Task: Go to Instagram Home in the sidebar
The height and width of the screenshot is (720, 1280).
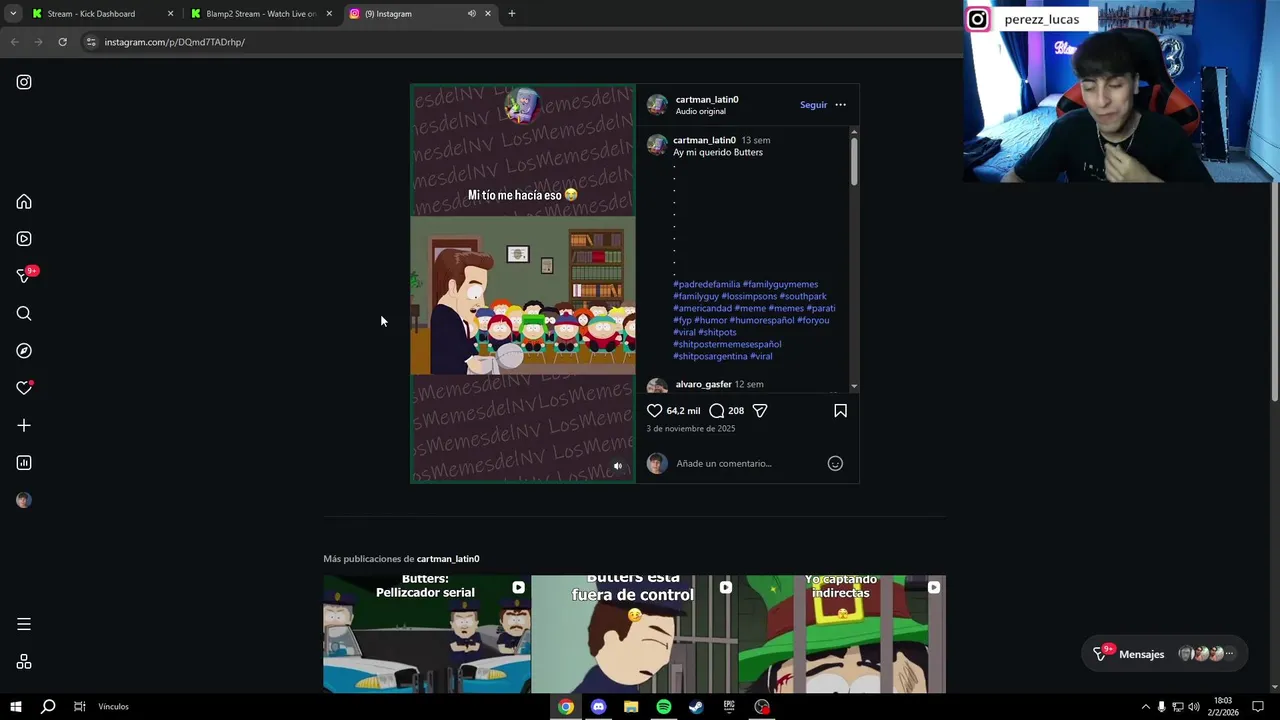Action: [x=24, y=202]
